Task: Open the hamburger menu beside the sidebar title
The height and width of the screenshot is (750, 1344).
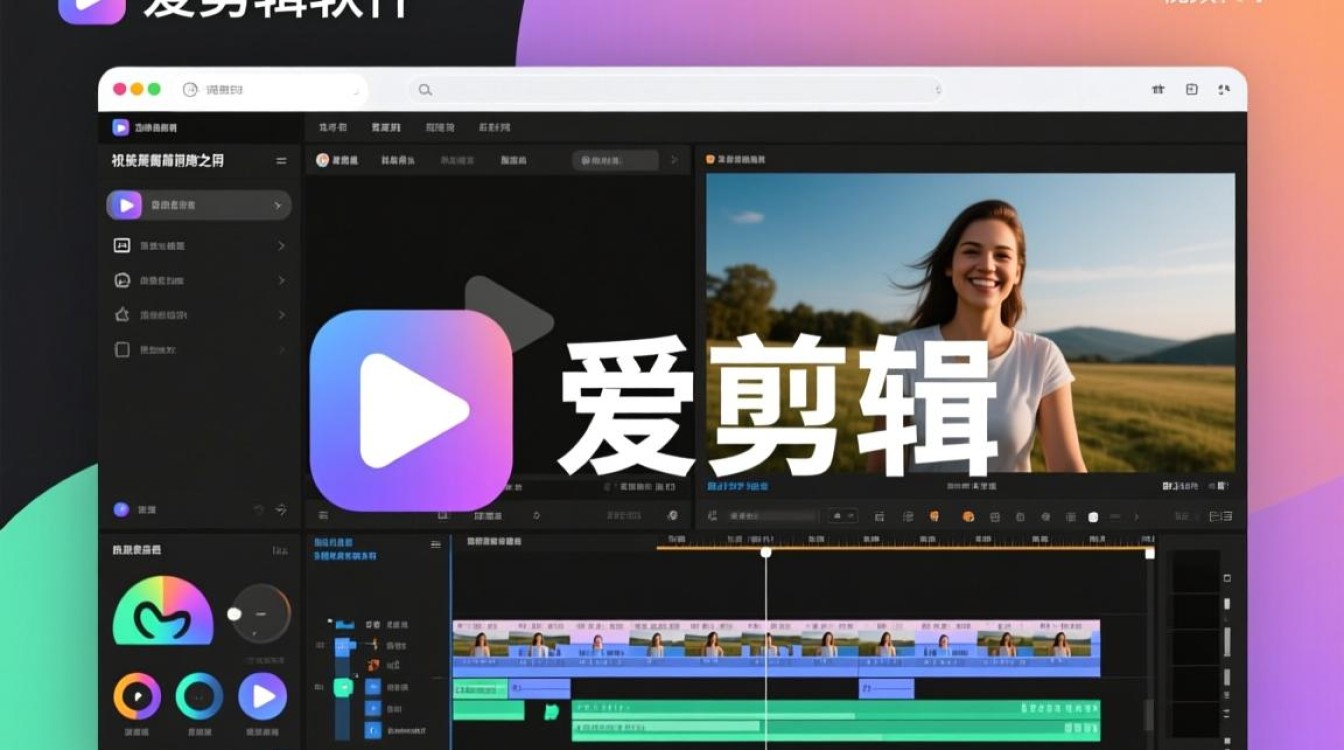Action: pos(281,160)
